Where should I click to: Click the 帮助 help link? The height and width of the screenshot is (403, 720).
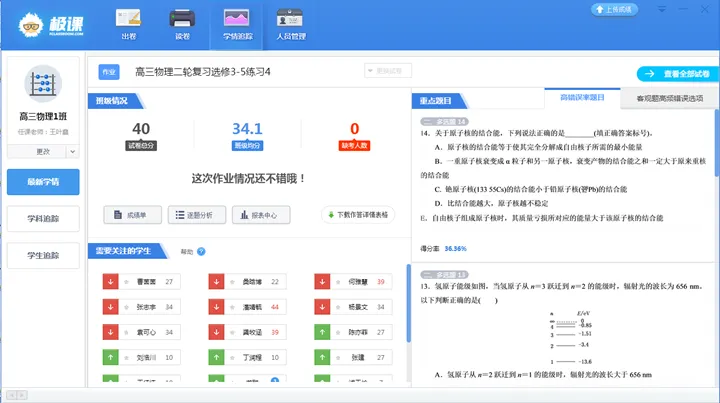tap(187, 252)
